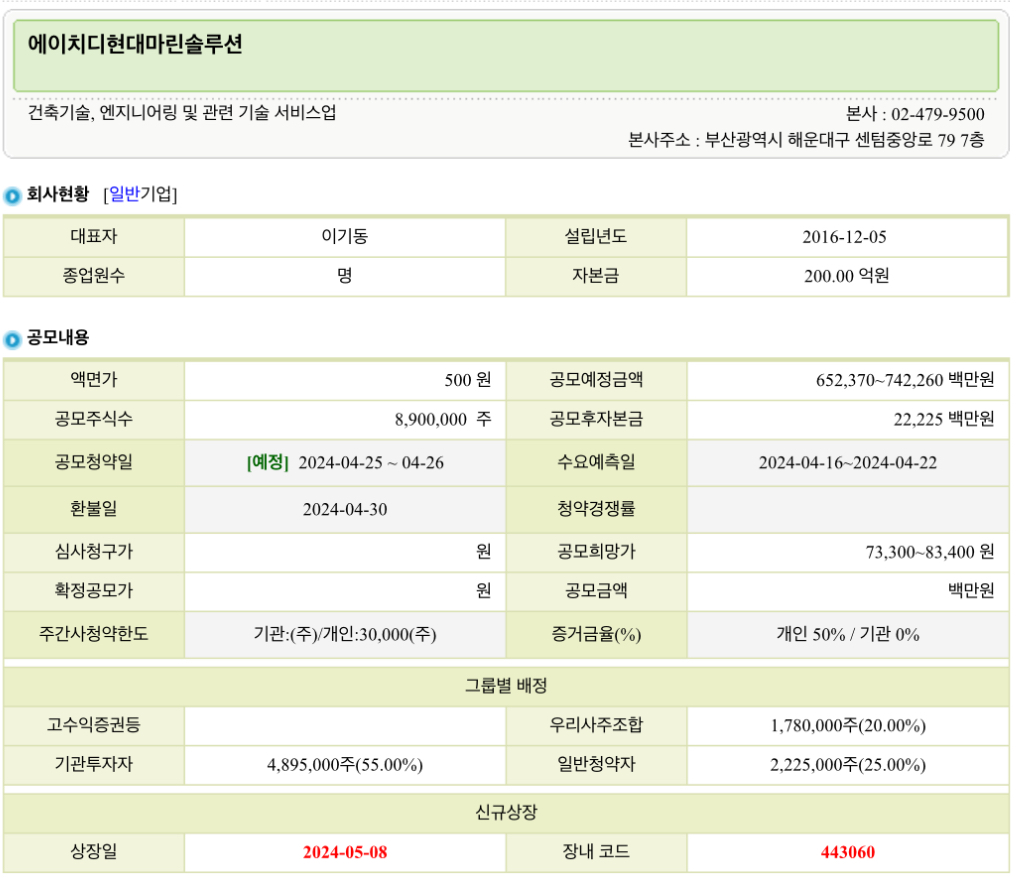This screenshot has width=1029, height=878.
Task: Click the 자본금 value 200.00 억원
Action: (x=847, y=276)
